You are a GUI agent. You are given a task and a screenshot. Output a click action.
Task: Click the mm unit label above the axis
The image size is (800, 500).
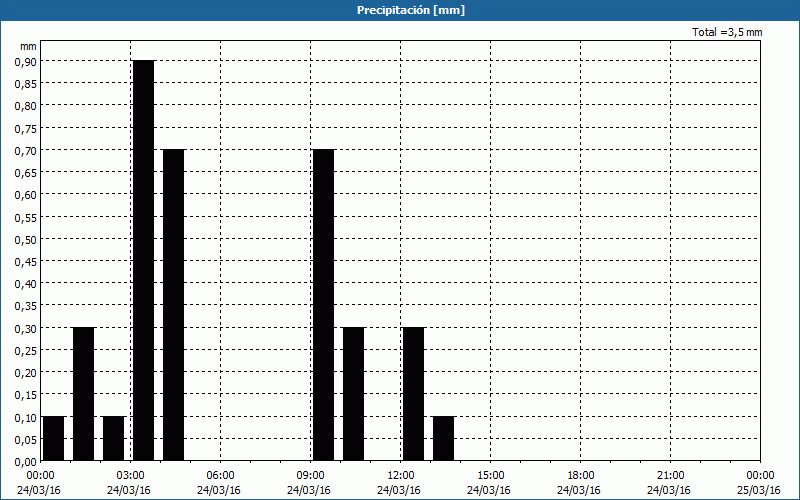[28, 46]
